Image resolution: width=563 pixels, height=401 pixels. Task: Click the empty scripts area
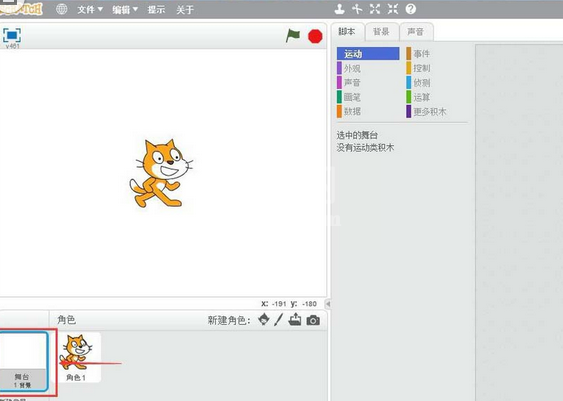(519, 223)
